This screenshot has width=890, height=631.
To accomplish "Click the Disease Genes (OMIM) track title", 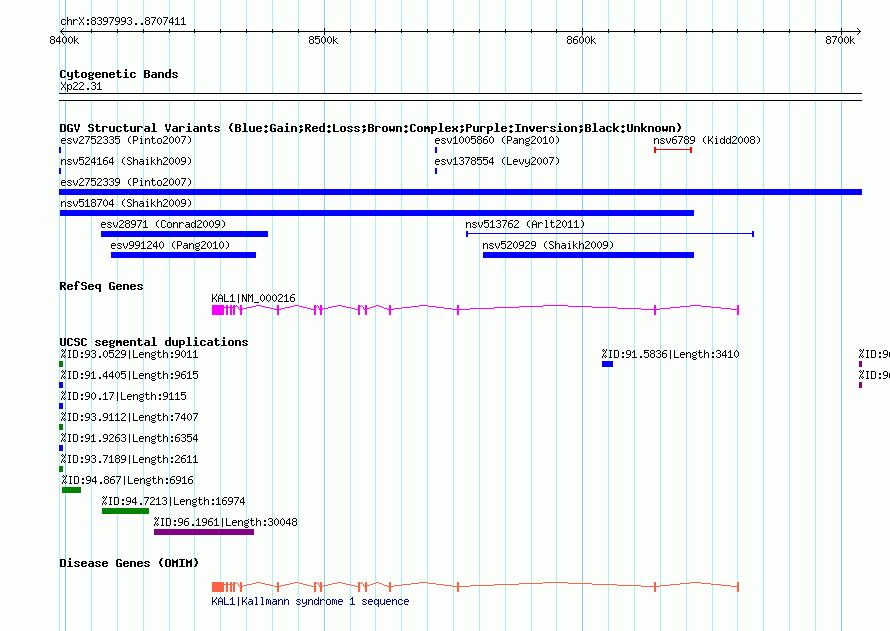I will pyautogui.click(x=129, y=563).
